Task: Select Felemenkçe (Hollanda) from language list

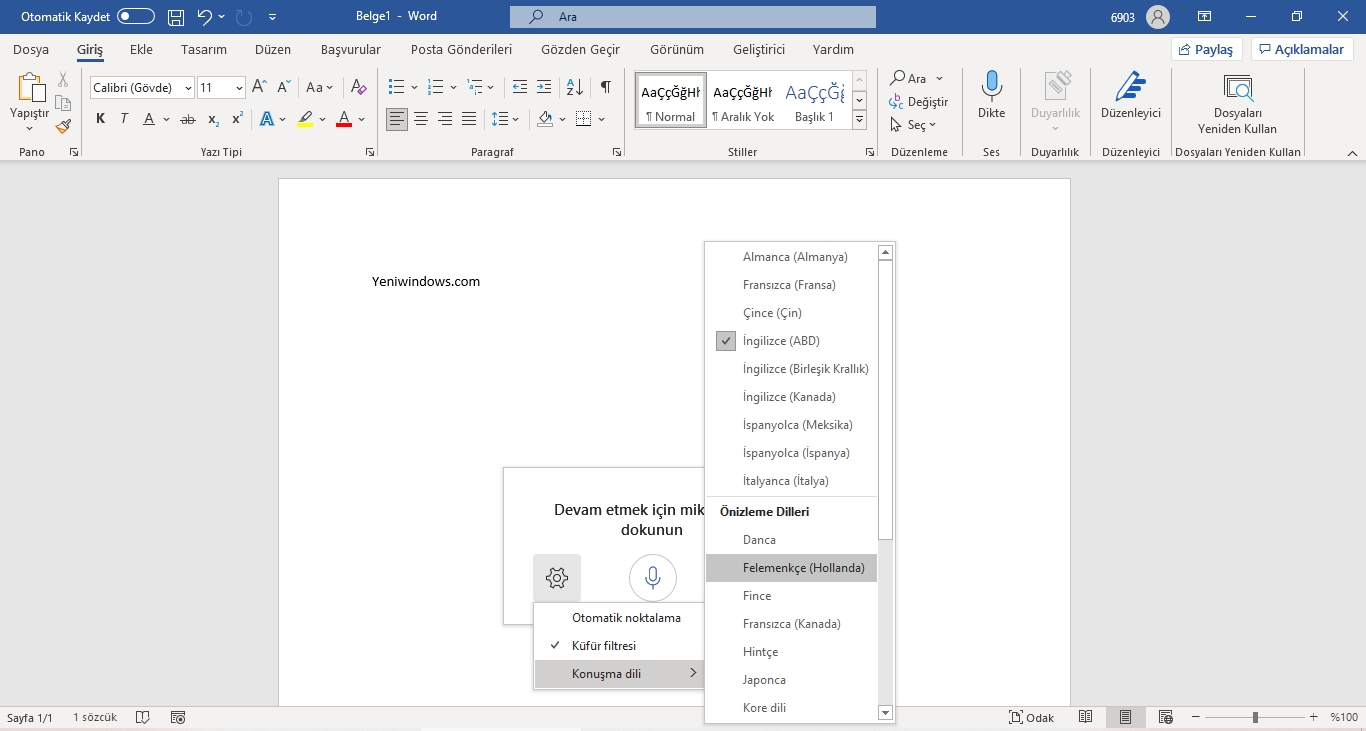Action: 804,567
